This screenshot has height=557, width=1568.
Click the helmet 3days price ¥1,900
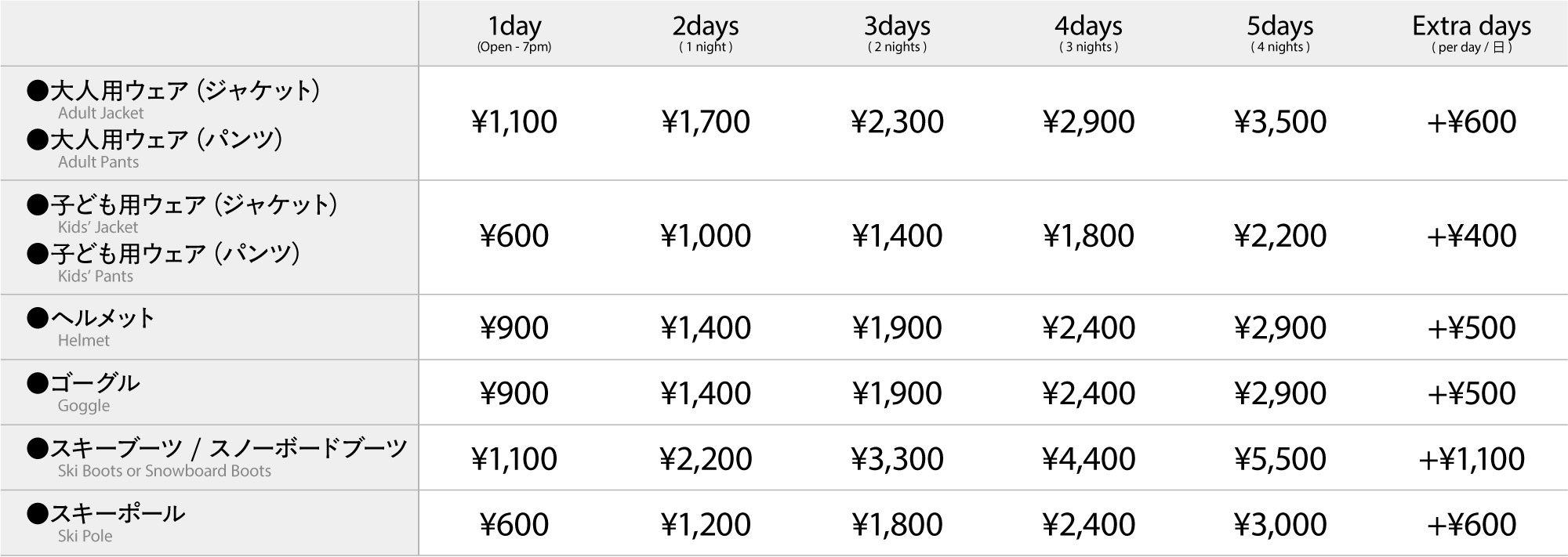pyautogui.click(x=897, y=327)
